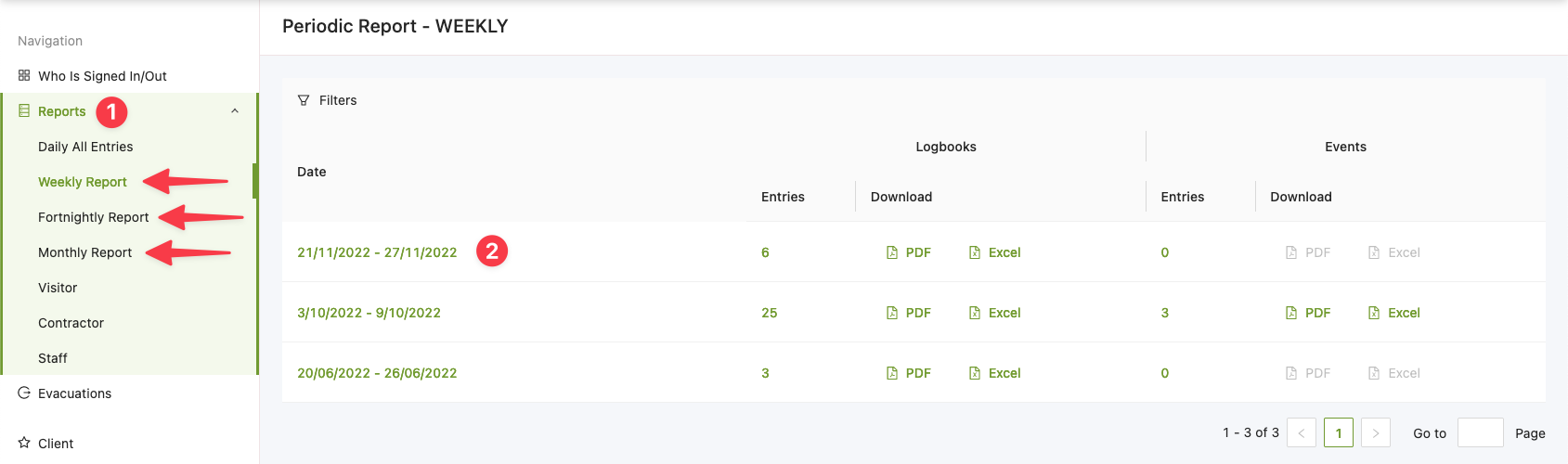Download Events PDF for 3/10/2022 week
This screenshot has height=464, width=1568.
pyautogui.click(x=1308, y=313)
